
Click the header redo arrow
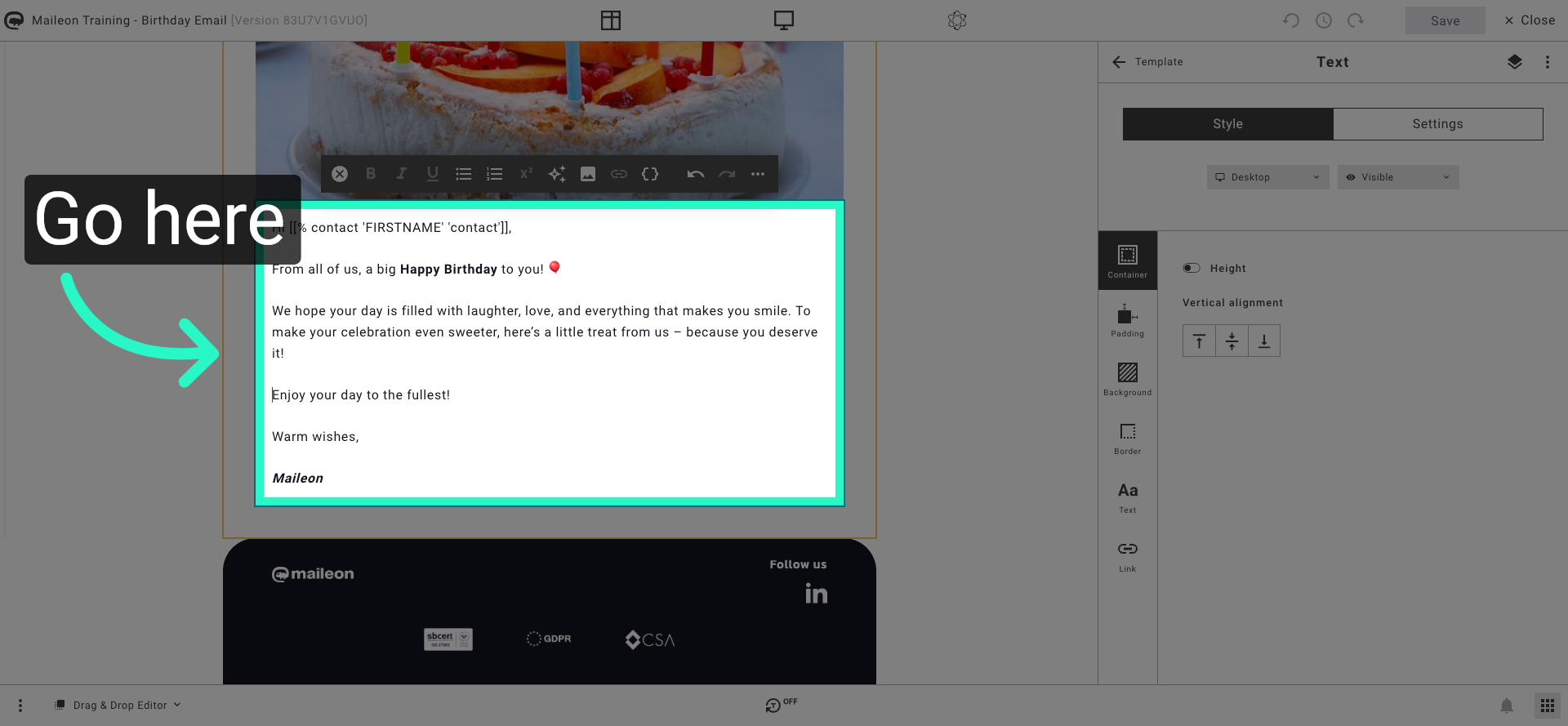[1356, 20]
